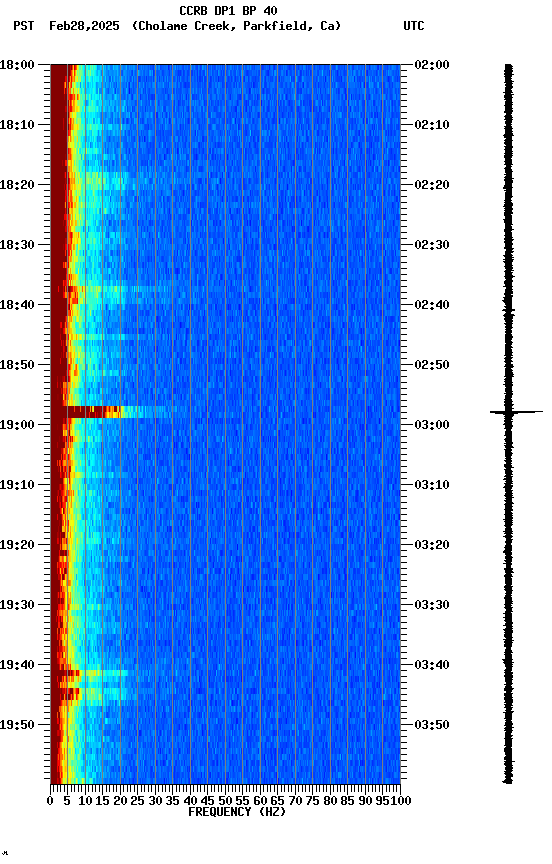
Task: Click the 02:20 UTC time label
Action: [x=432, y=185]
